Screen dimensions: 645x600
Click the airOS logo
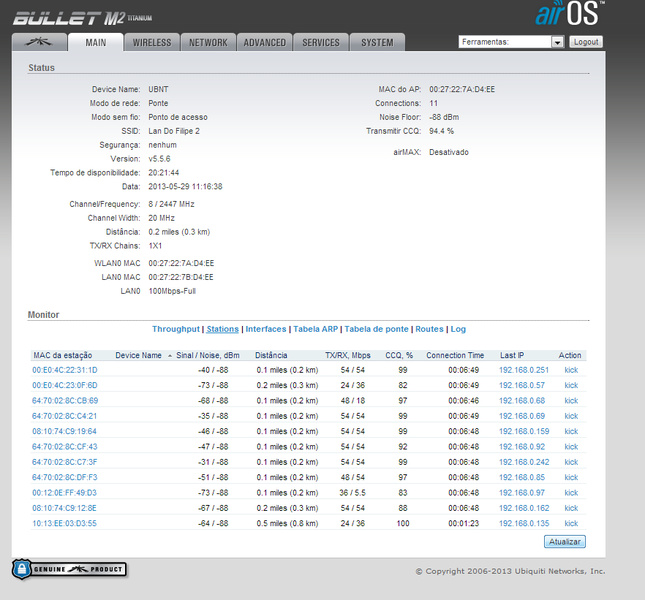(570, 14)
